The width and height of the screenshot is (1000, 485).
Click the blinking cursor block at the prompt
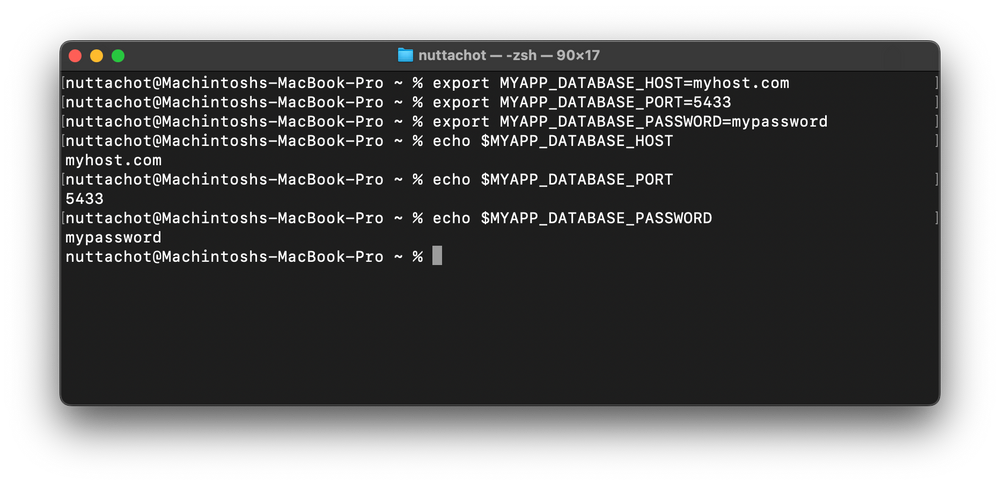[437, 257]
